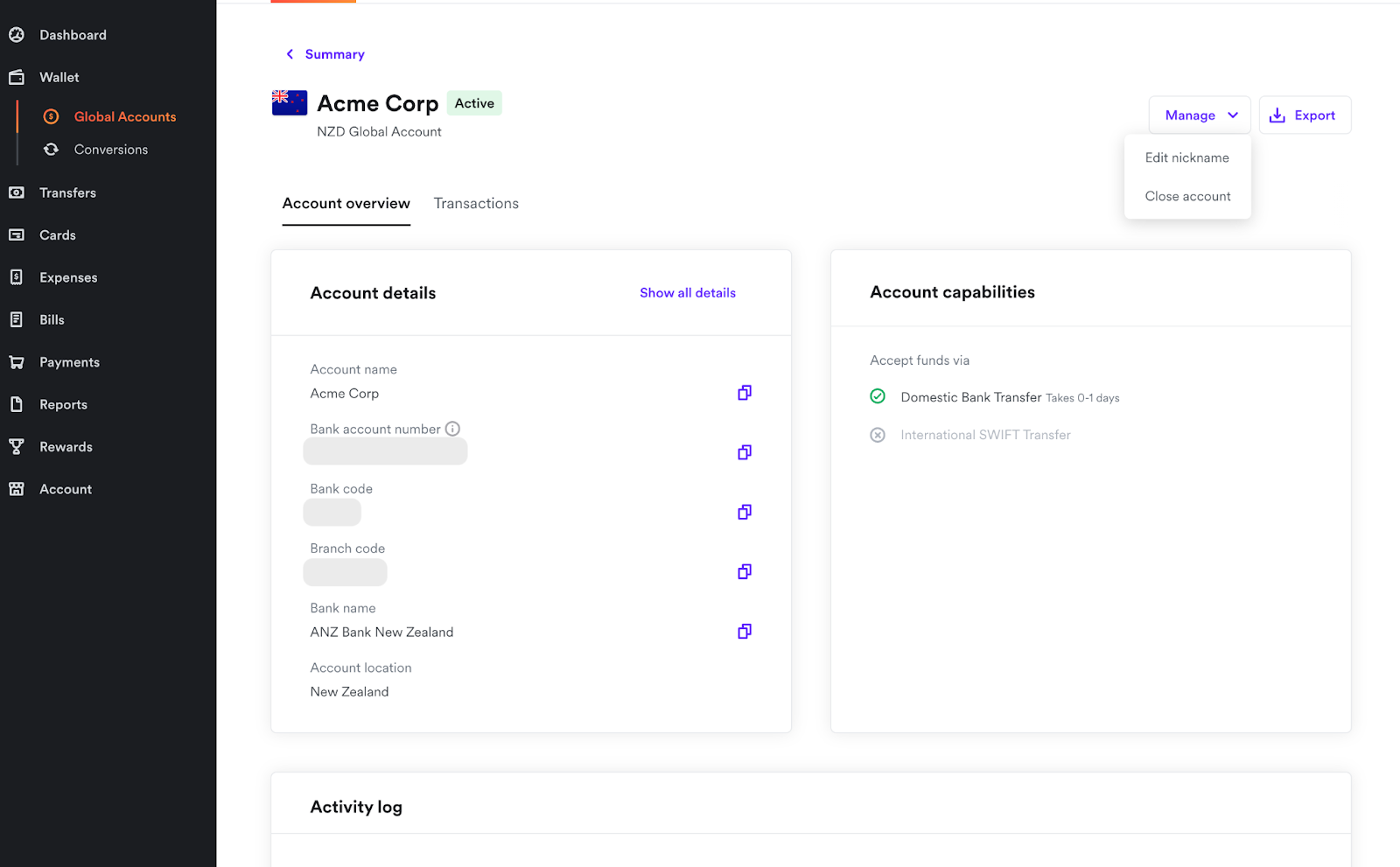Open Dashboard from the sidebar

(73, 35)
